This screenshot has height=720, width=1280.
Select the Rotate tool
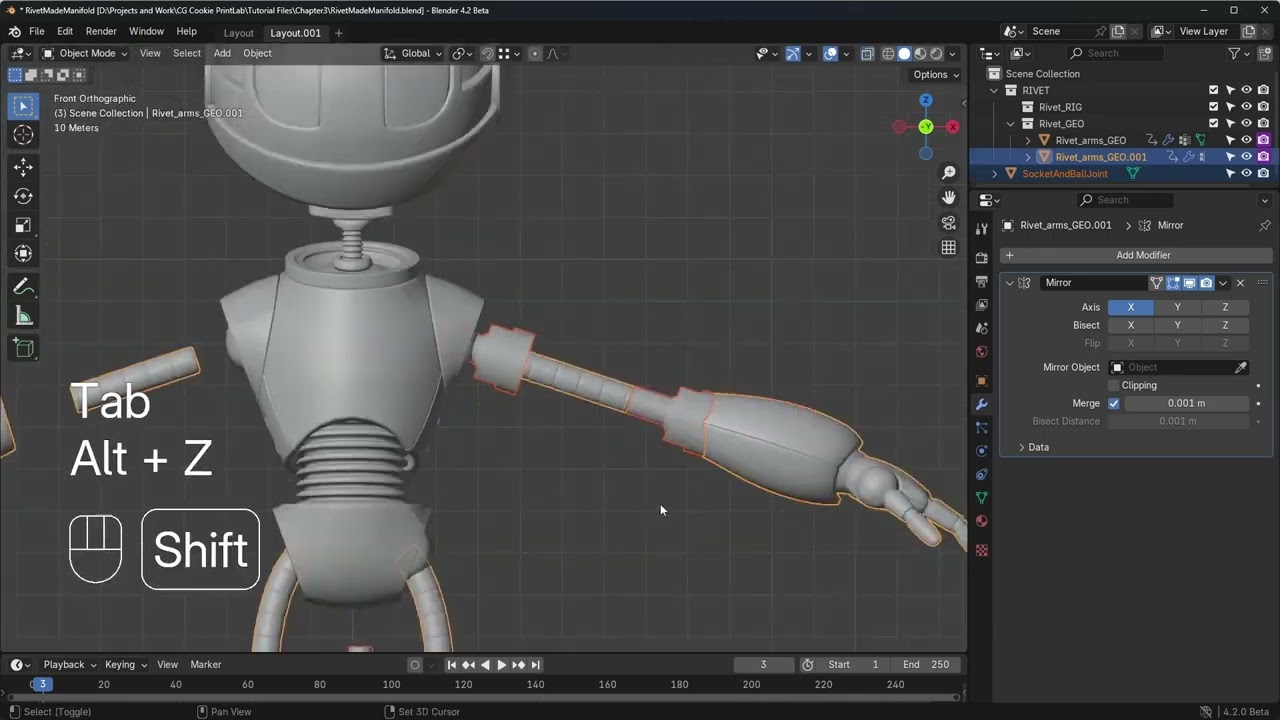click(x=24, y=196)
